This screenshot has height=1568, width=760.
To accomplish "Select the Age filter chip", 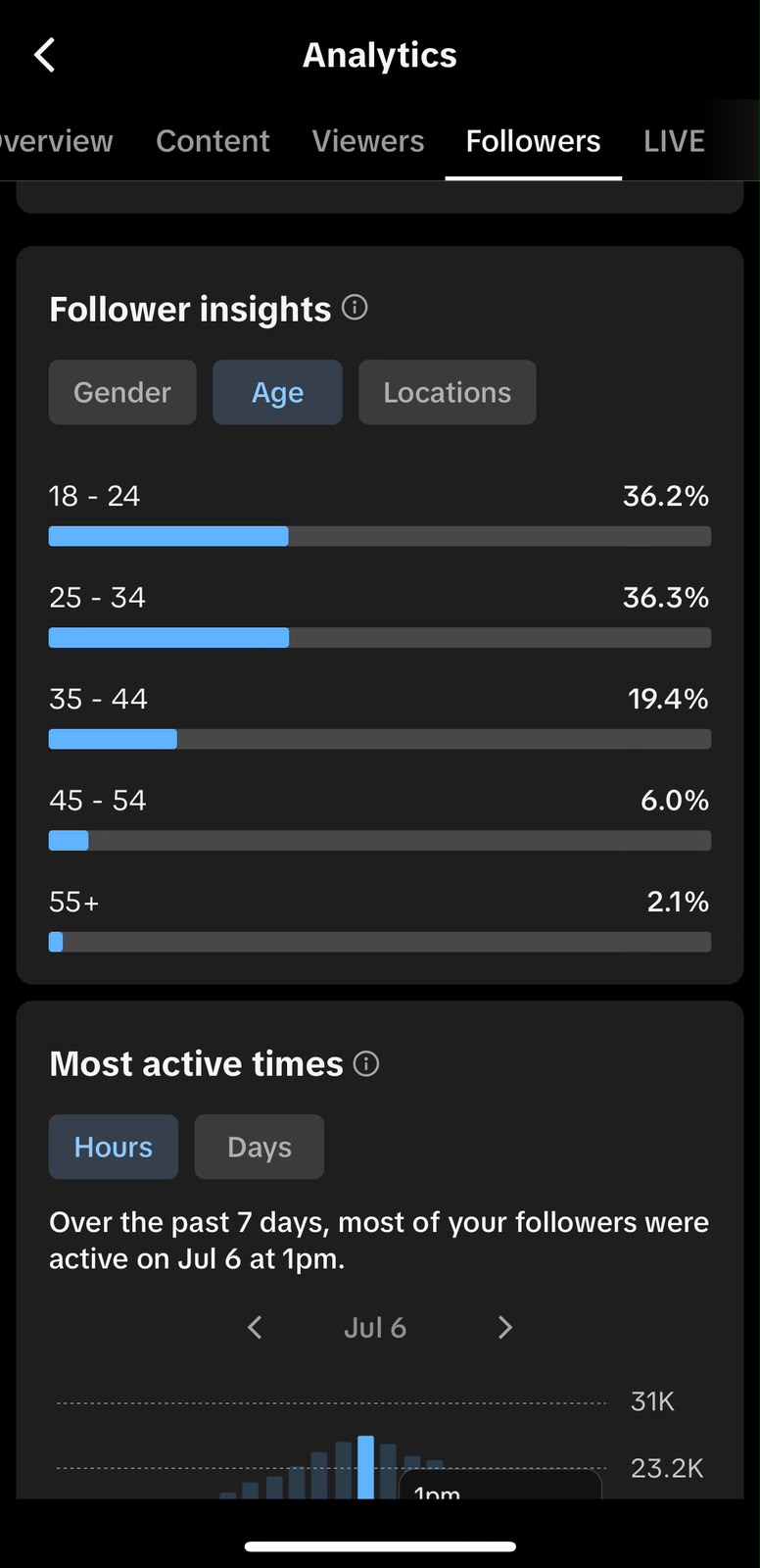I will 277,392.
